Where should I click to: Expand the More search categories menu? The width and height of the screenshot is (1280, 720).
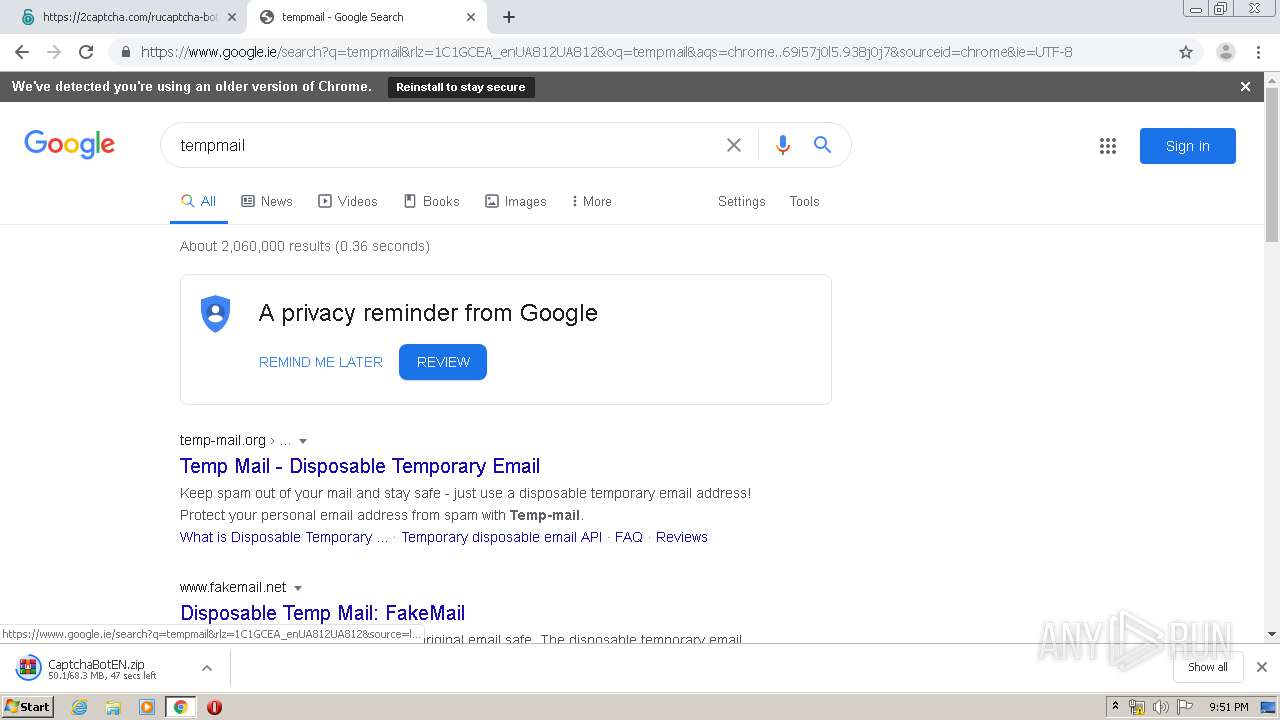[x=591, y=201]
